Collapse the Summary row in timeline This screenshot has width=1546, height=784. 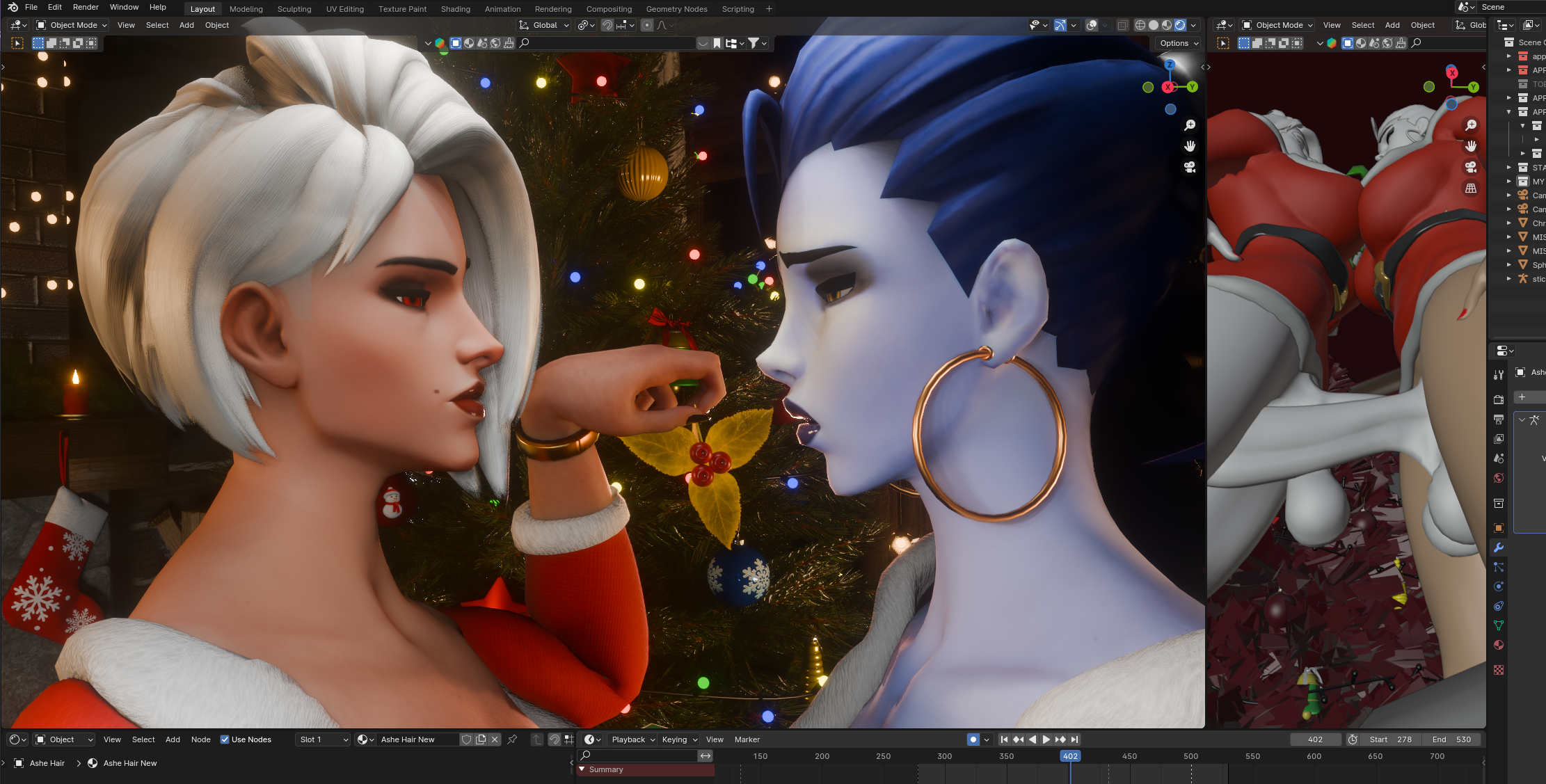[582, 769]
